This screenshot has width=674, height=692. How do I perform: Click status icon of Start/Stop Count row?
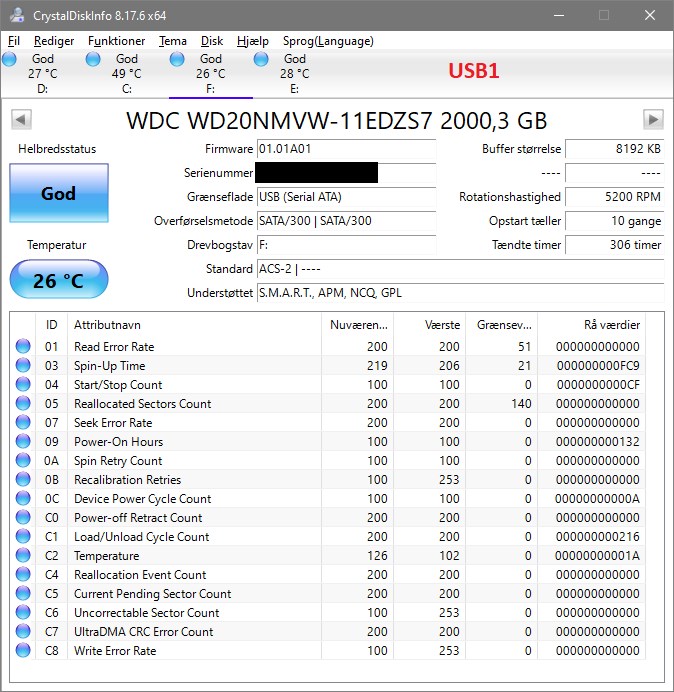[x=23, y=384]
